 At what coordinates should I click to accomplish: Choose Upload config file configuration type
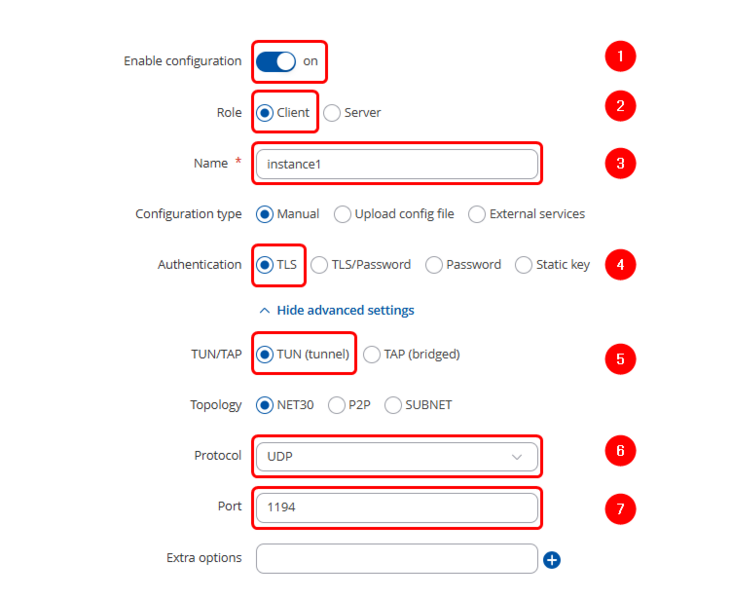pyautogui.click(x=343, y=214)
